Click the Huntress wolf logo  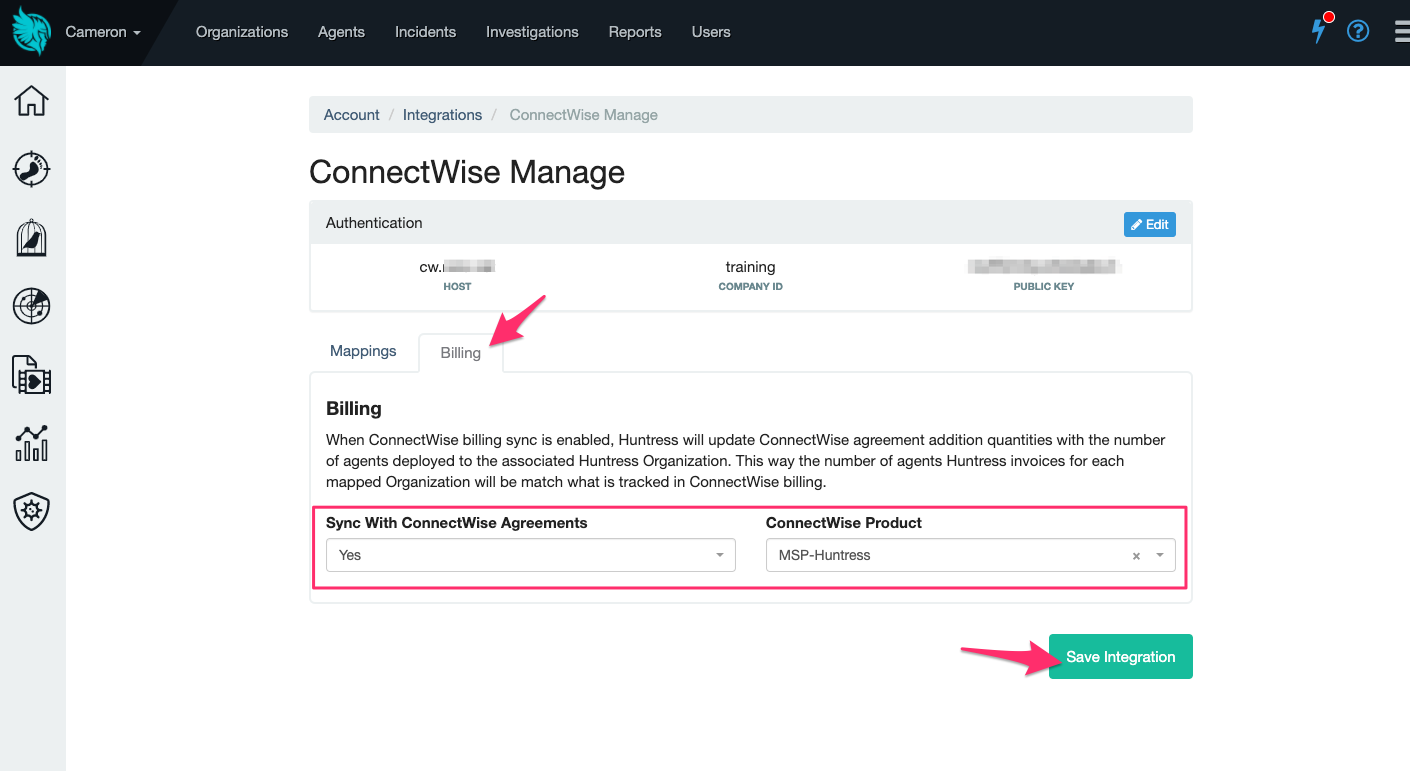[x=31, y=32]
